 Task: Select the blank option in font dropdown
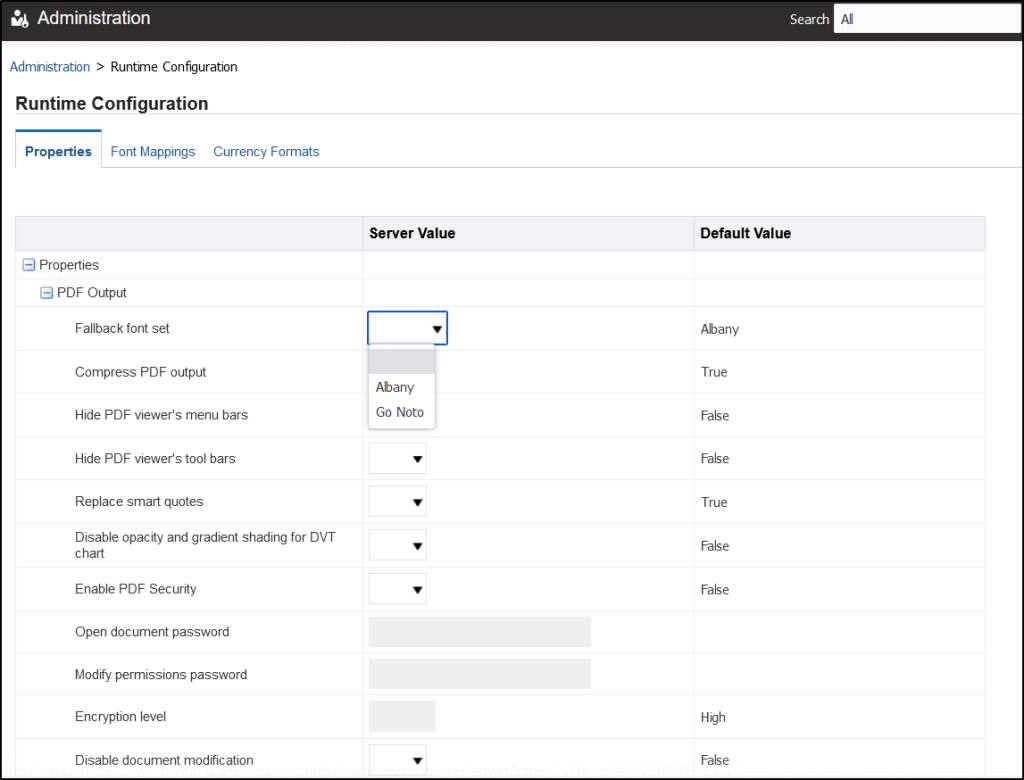(401, 362)
